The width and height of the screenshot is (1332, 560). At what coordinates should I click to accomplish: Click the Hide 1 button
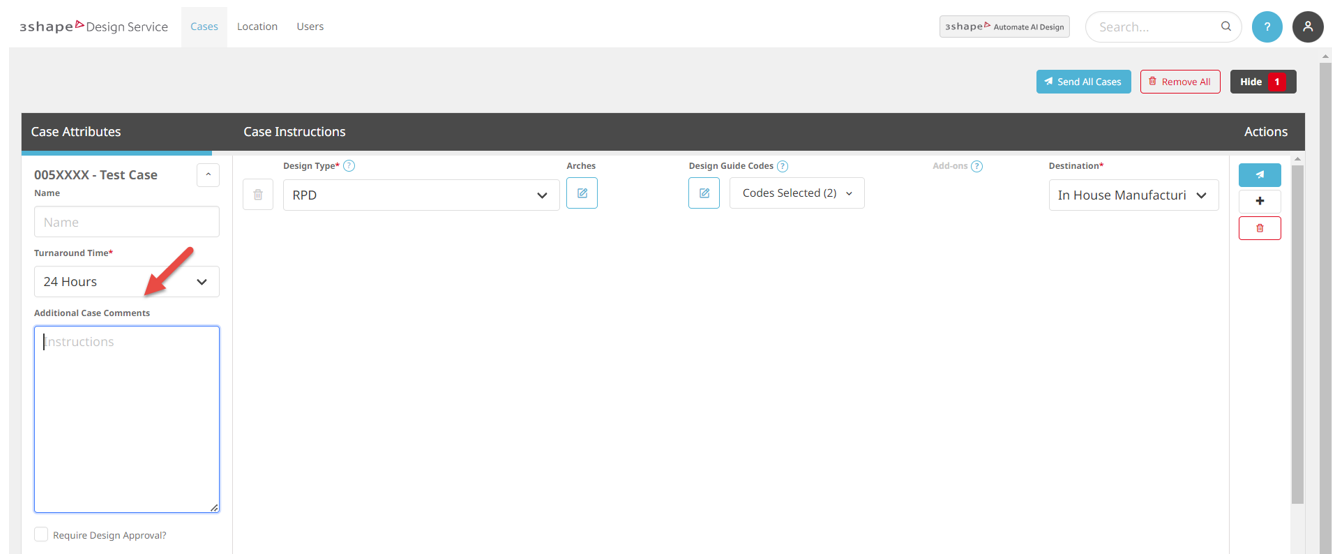click(x=1263, y=82)
